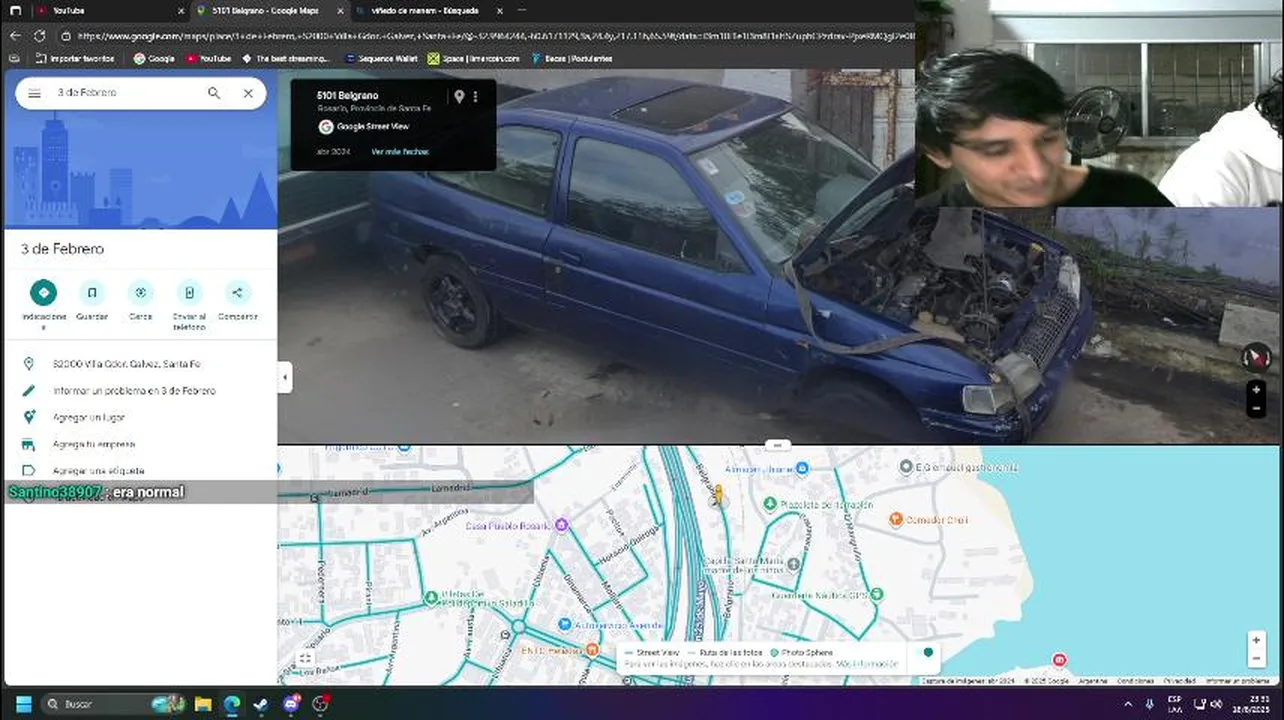The width and height of the screenshot is (1284, 720).
Task: Click the Compartir share icon
Action: pos(237,293)
